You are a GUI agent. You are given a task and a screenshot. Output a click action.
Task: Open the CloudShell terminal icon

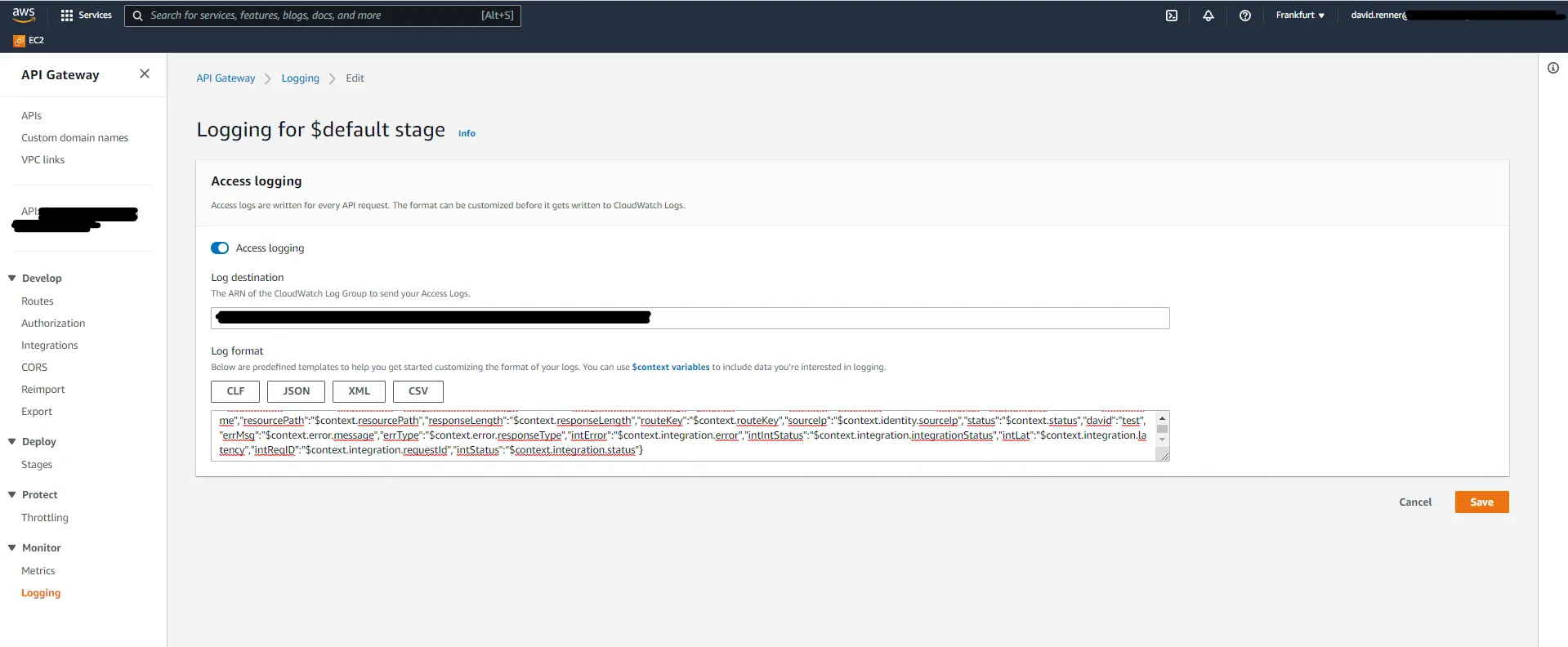pos(1172,16)
